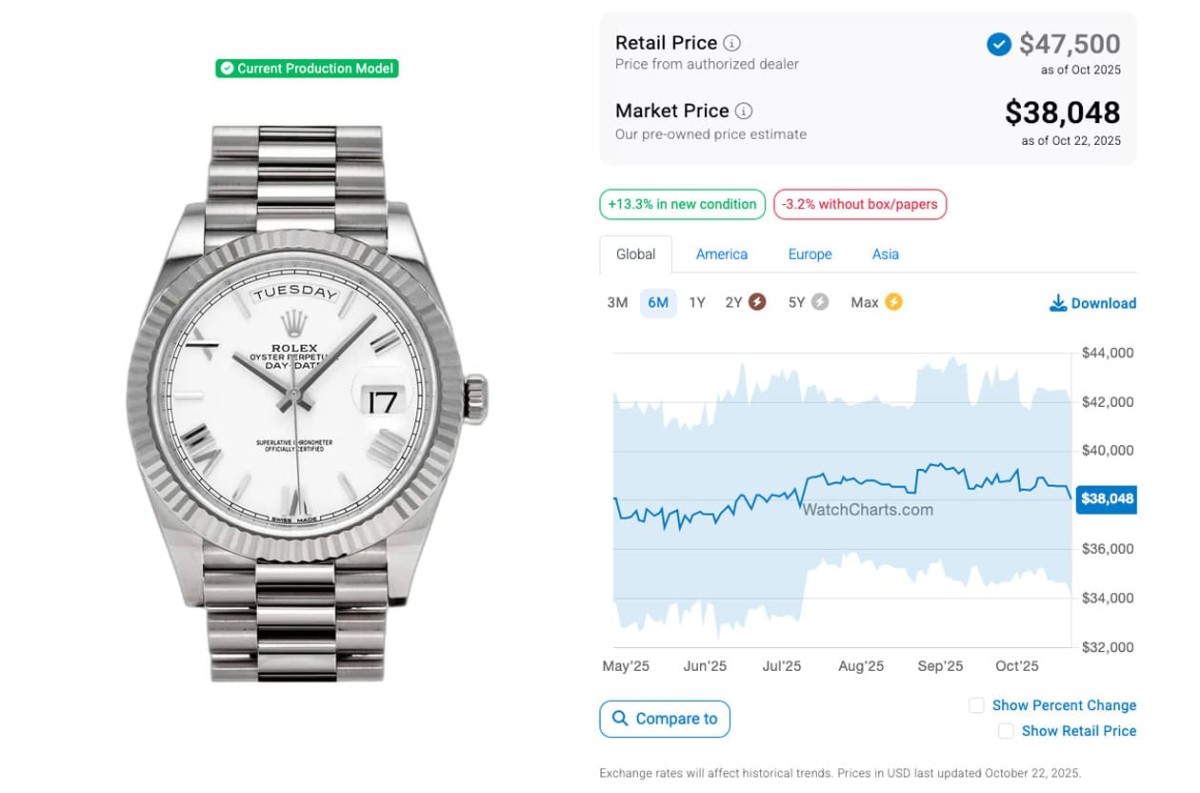Viewport: 1200px width, 793px height.
Task: Click the Download link
Action: pyautogui.click(x=1103, y=303)
